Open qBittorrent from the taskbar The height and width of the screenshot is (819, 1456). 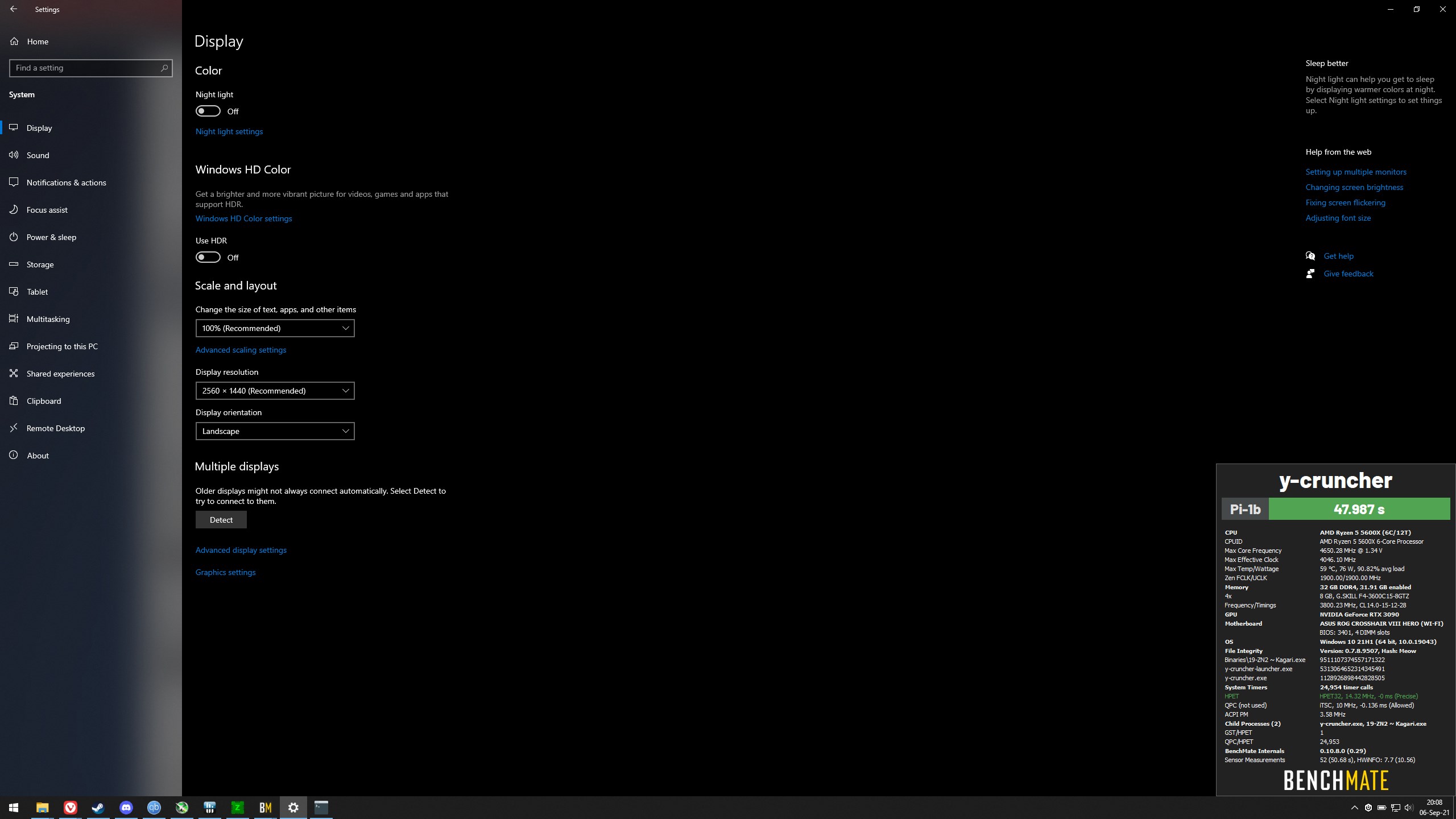coord(154,808)
